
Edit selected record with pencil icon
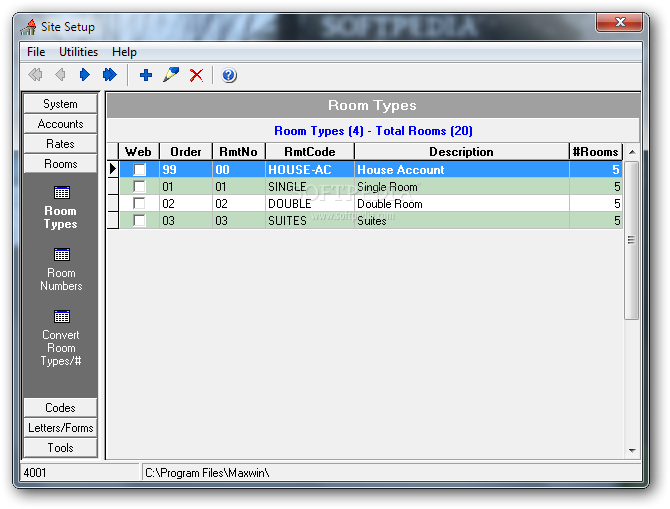pyautogui.click(x=171, y=75)
